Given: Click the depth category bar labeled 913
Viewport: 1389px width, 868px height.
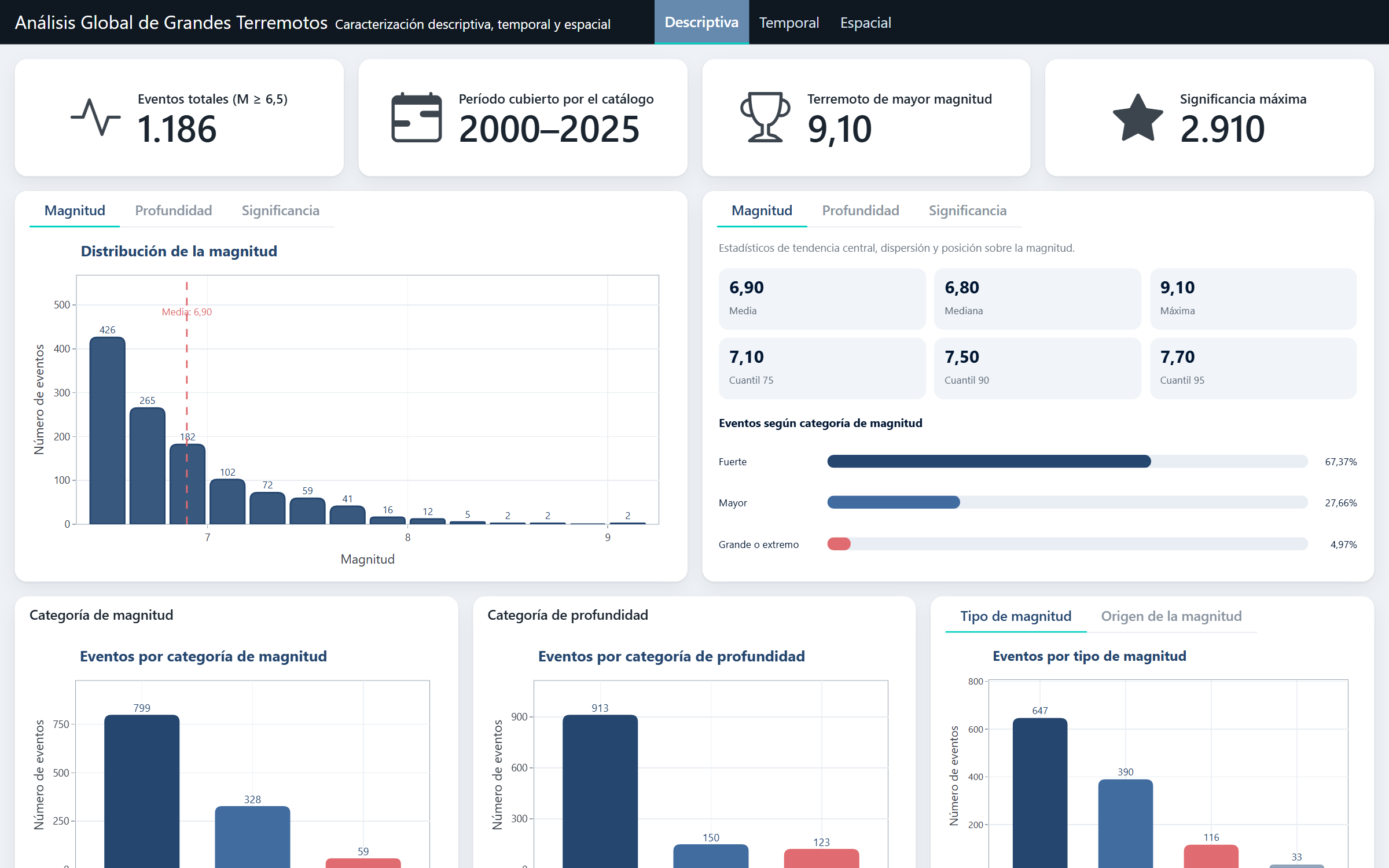Looking at the screenshot, I should tap(600, 791).
